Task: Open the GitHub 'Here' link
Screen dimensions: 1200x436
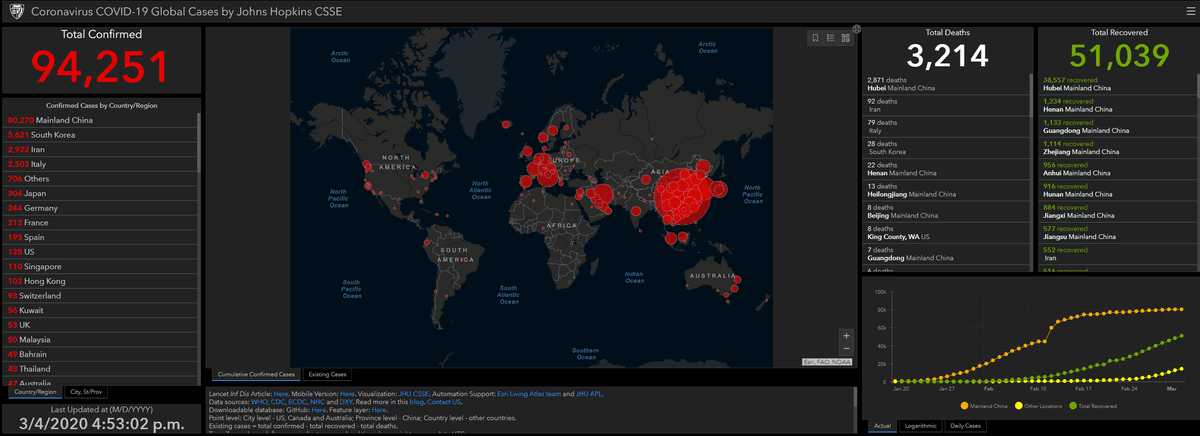Action: (x=319, y=410)
